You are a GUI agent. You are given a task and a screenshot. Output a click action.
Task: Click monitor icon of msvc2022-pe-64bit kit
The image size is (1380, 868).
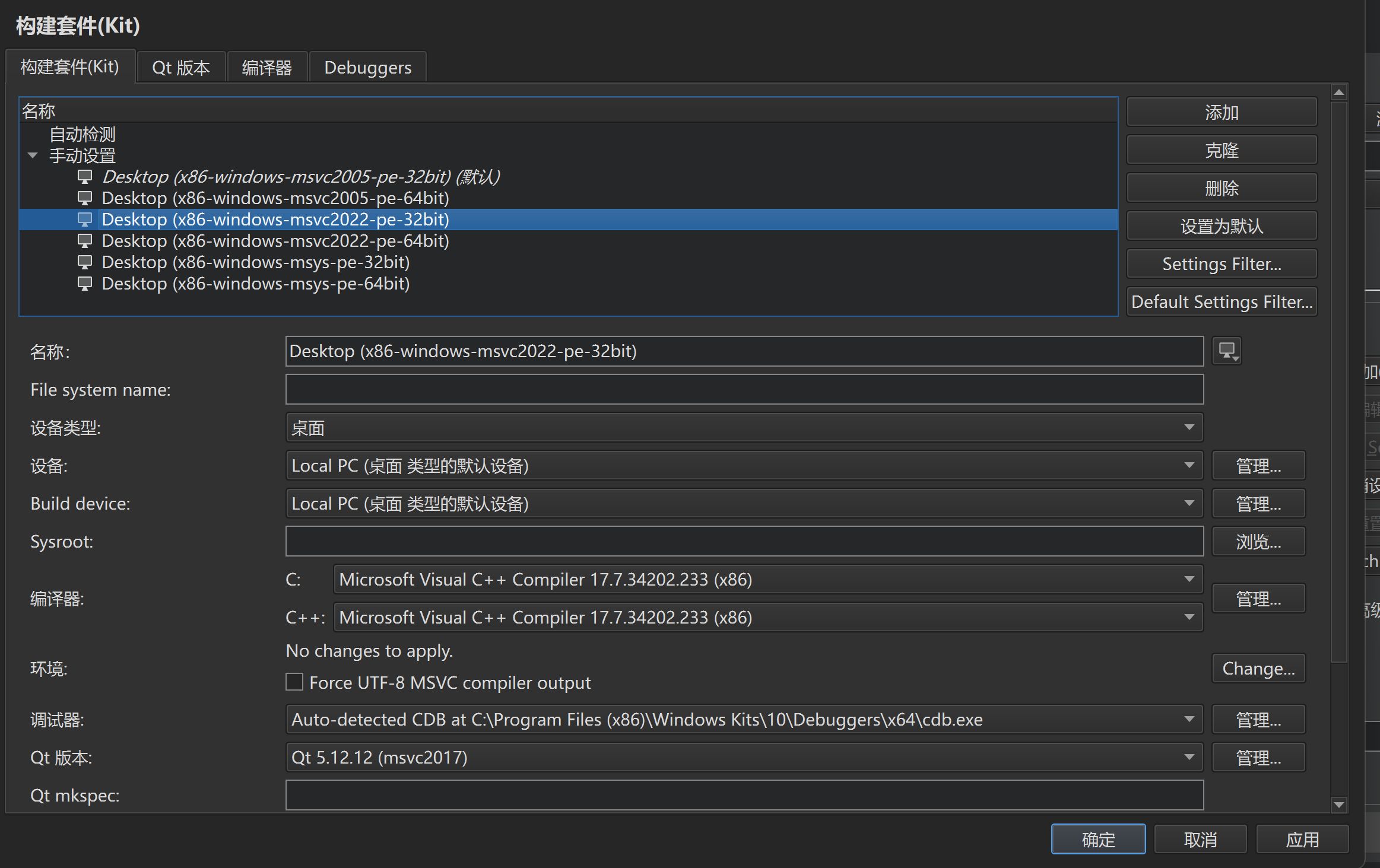[85, 241]
